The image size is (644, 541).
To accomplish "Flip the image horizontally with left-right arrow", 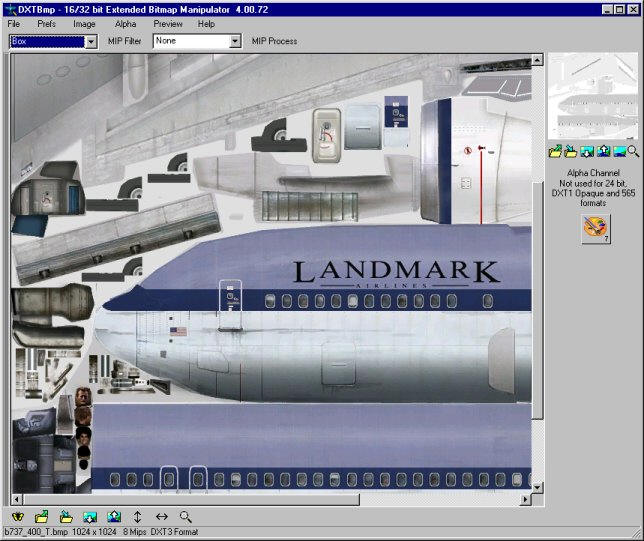I will 162,517.
